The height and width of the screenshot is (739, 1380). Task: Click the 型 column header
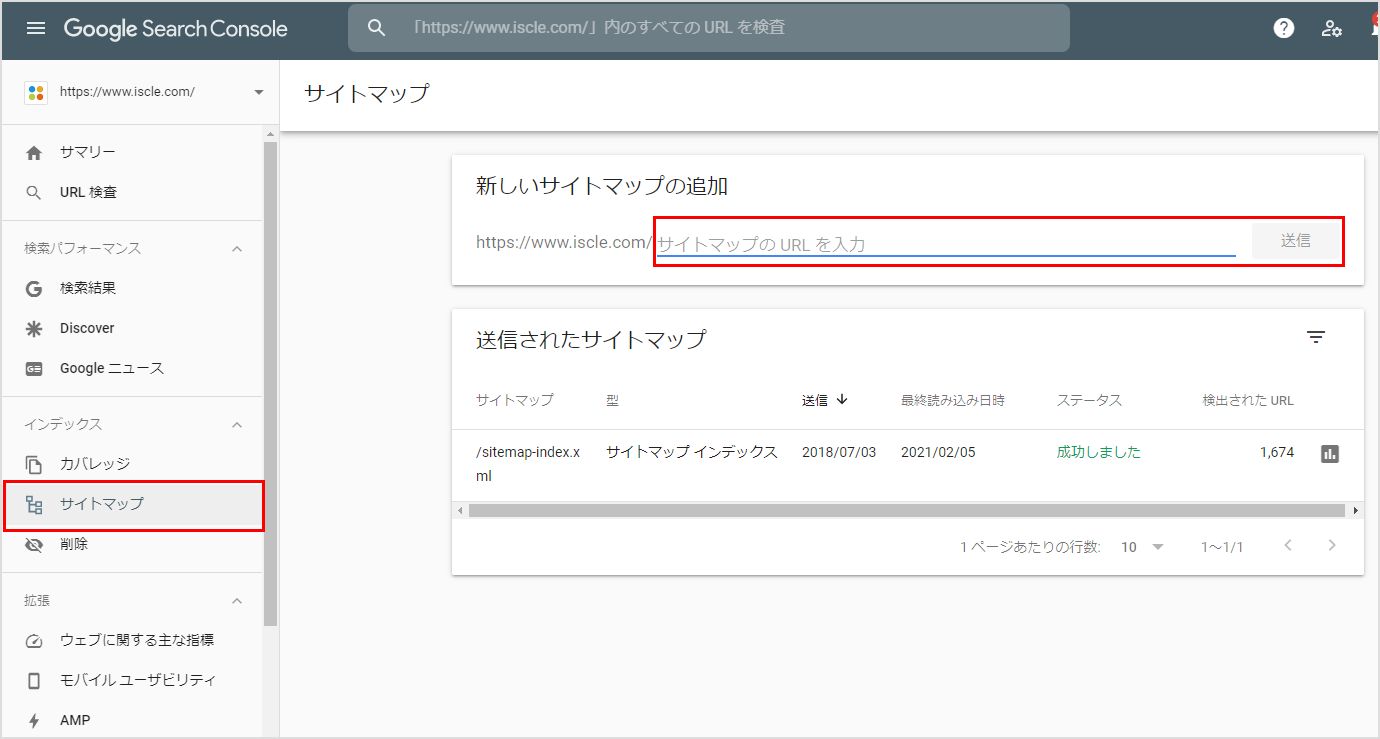612,400
